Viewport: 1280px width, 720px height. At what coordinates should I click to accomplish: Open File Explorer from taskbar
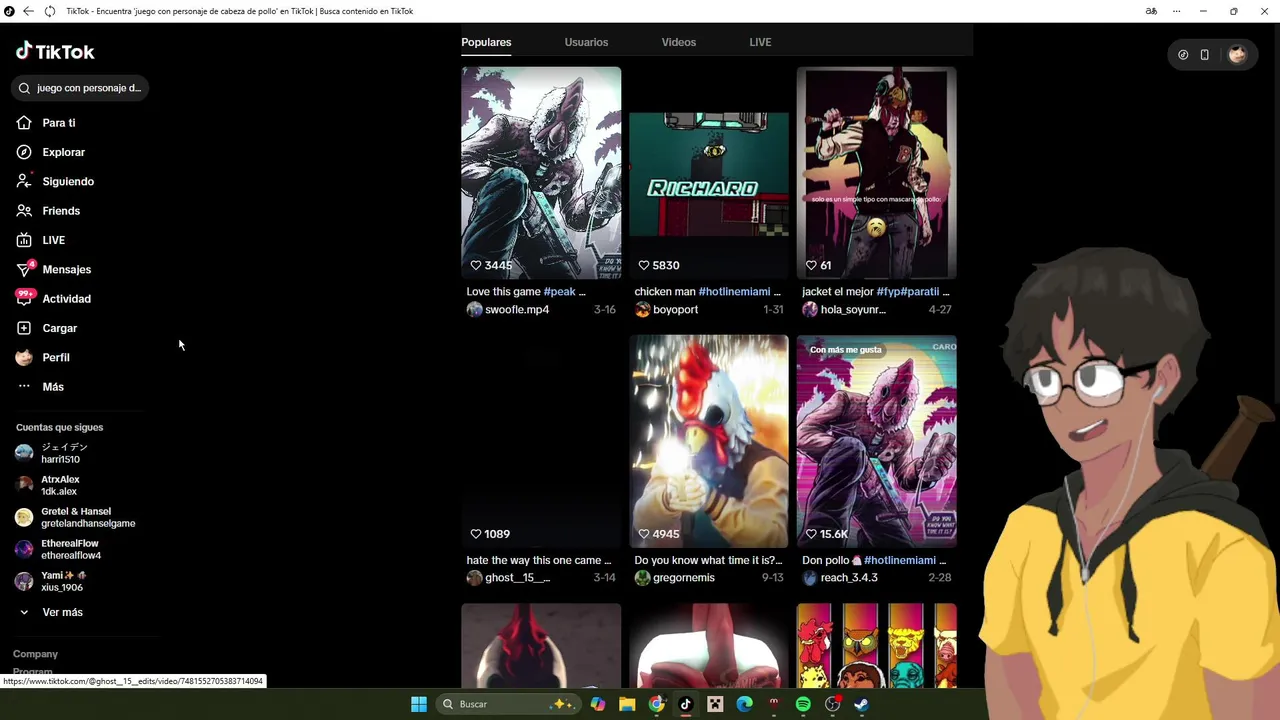[x=627, y=704]
